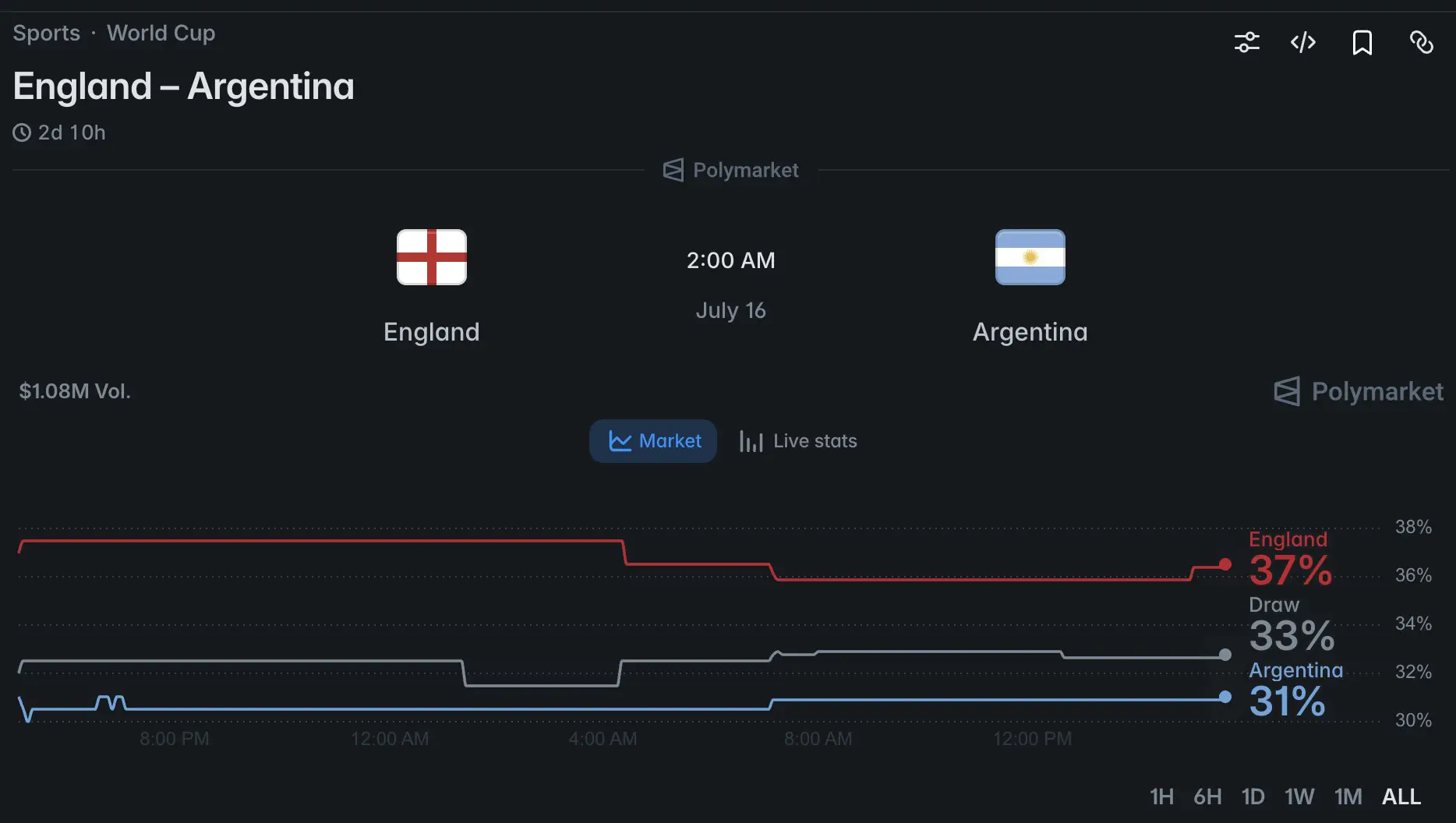
Task: Click the $1.08M Vol. text
Action: pos(75,391)
